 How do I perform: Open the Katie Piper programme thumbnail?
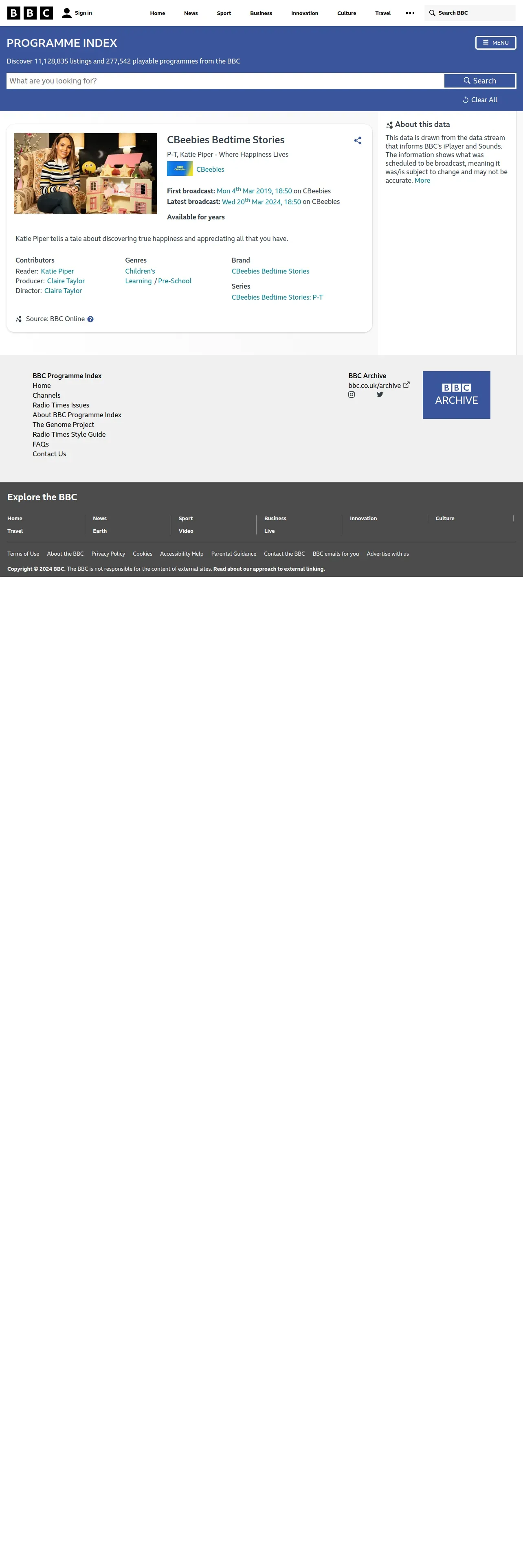85,173
